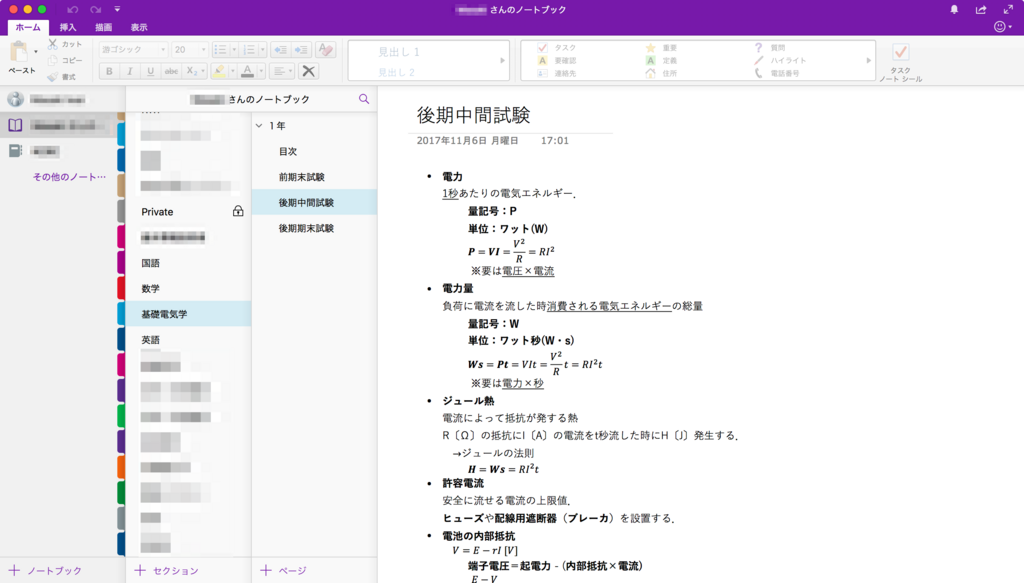Click the delete X icon in ribbon

[309, 71]
